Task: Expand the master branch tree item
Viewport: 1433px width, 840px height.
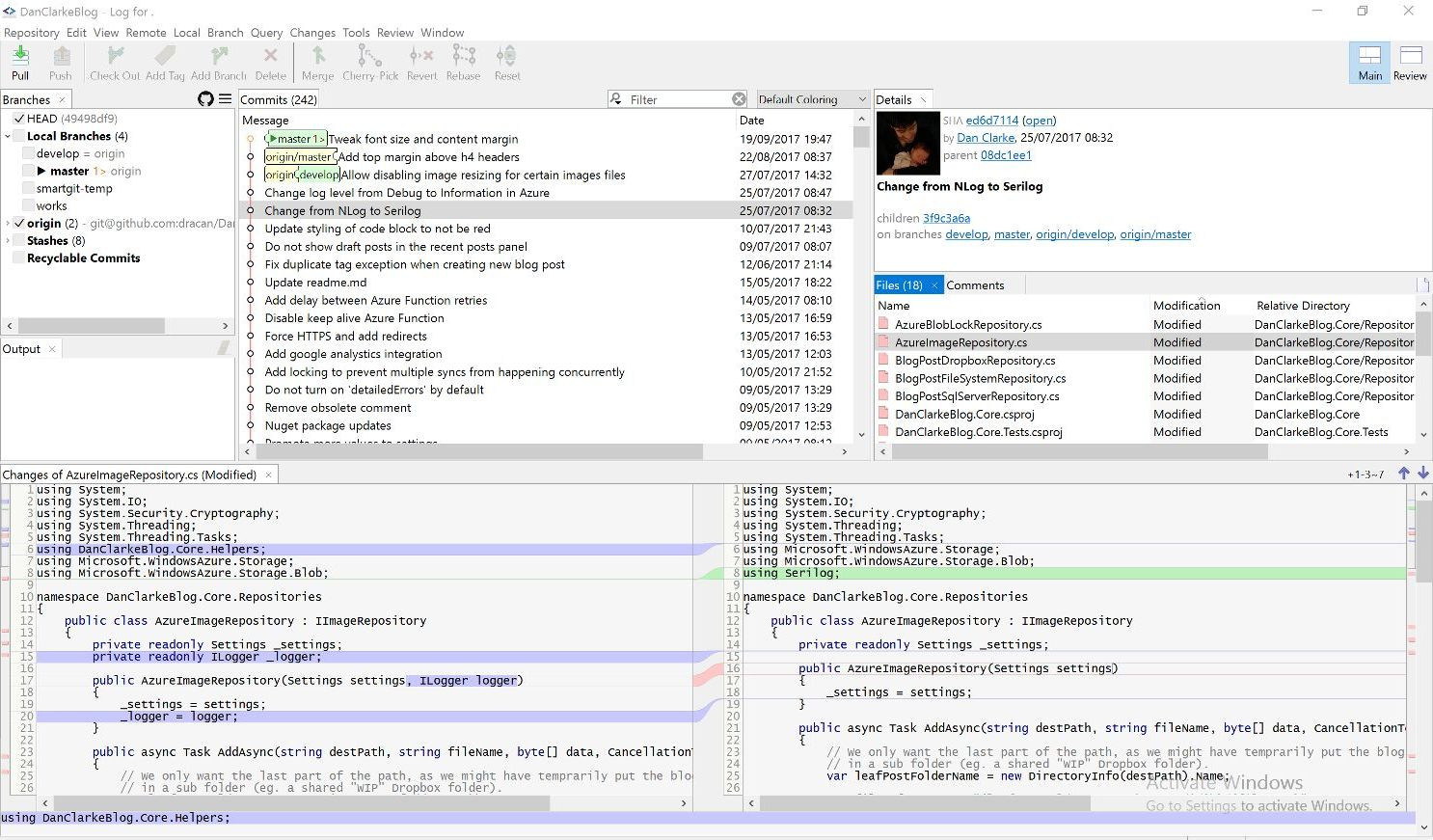Action: [40, 171]
